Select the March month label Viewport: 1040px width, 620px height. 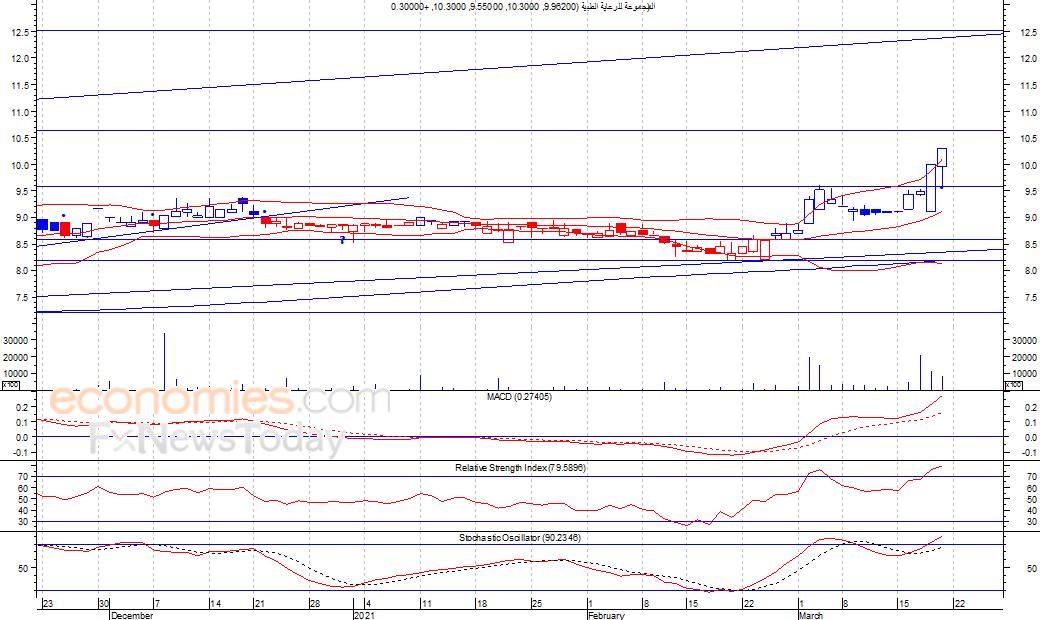coord(811,615)
